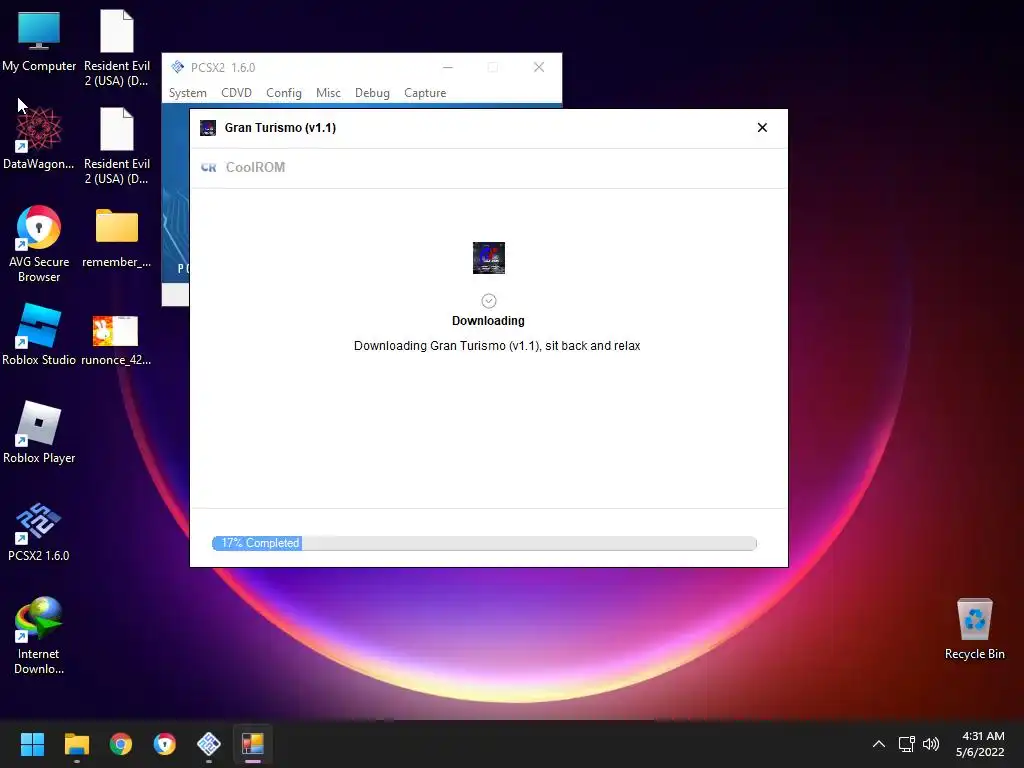Click the PCSX2 window title icon
1024x768 pixels.
178,67
